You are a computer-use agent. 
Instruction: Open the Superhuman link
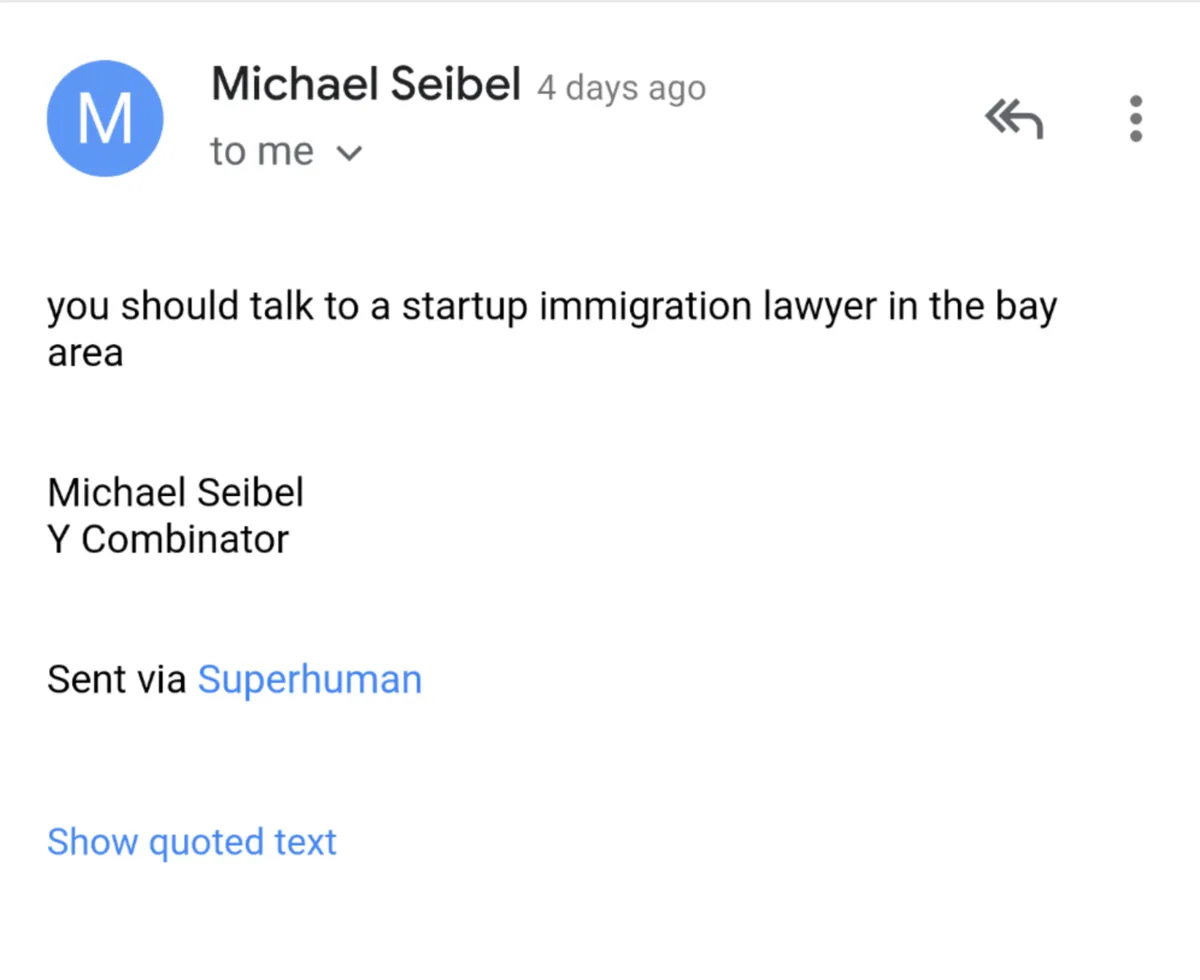[310, 680]
